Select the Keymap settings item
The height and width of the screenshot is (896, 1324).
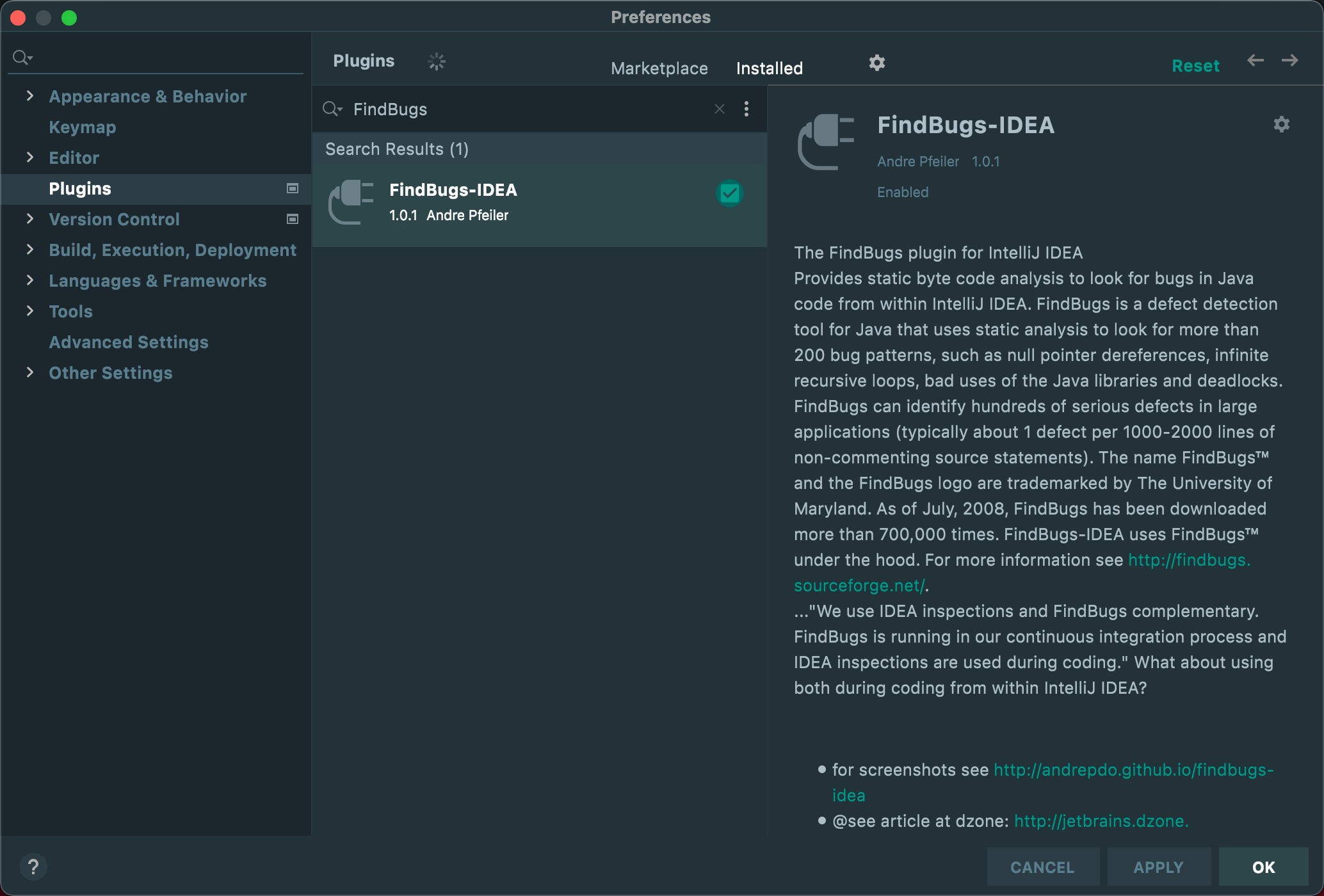[x=83, y=127]
